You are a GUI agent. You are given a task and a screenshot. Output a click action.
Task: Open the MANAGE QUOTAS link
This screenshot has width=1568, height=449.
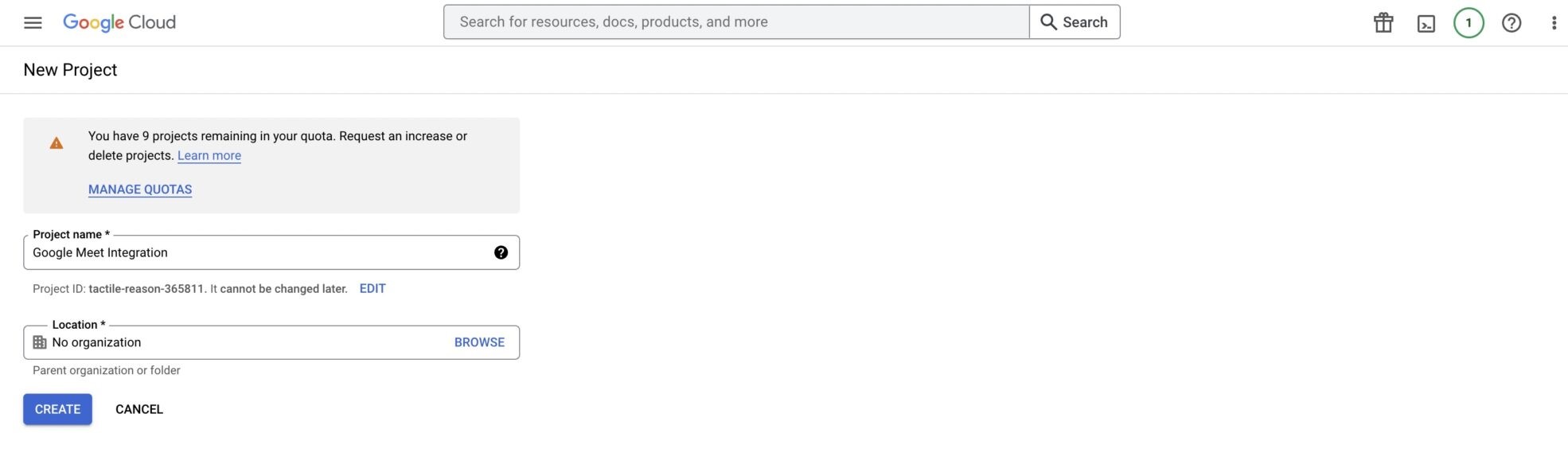point(140,189)
